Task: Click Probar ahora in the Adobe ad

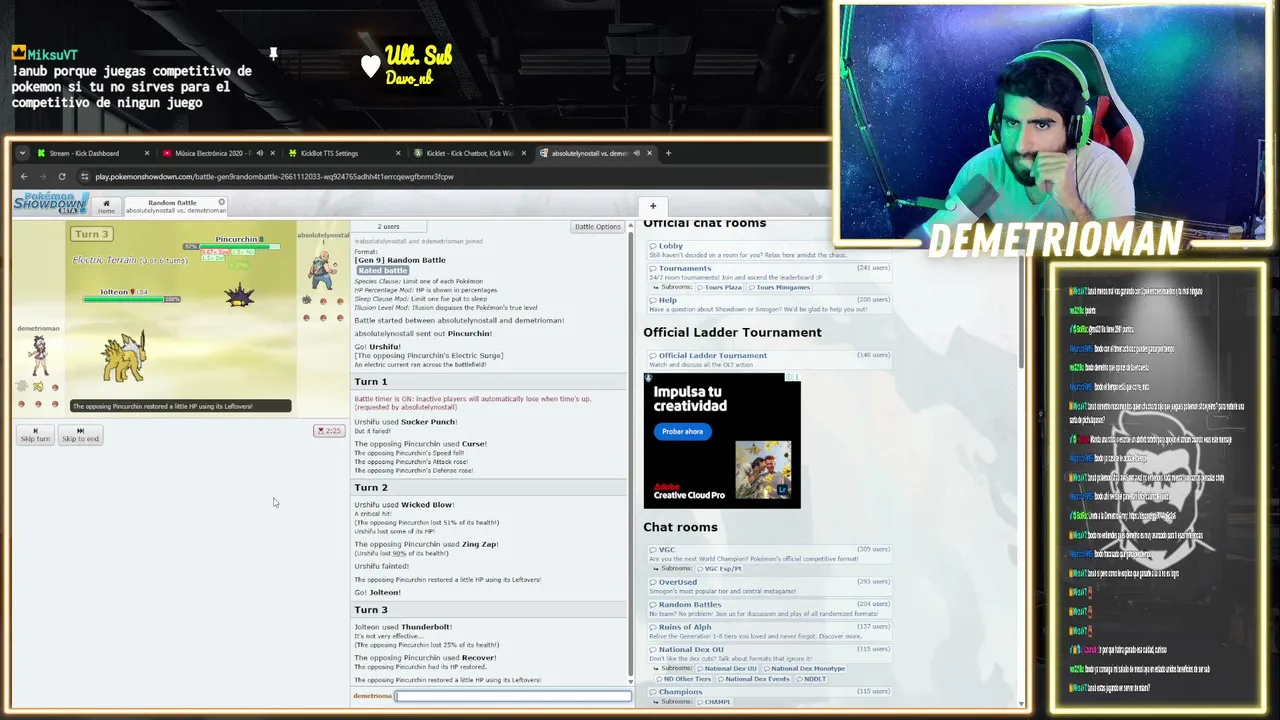Action: click(x=682, y=431)
